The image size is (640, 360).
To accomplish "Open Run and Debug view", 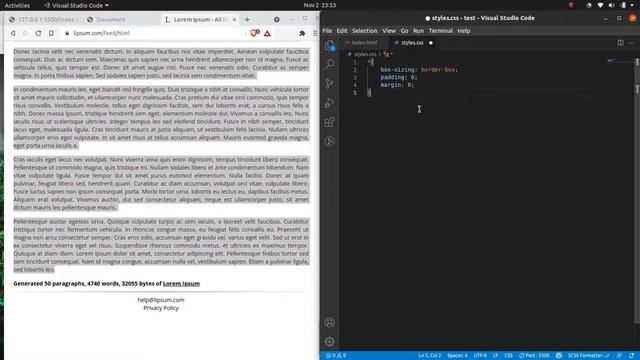I will 330,102.
